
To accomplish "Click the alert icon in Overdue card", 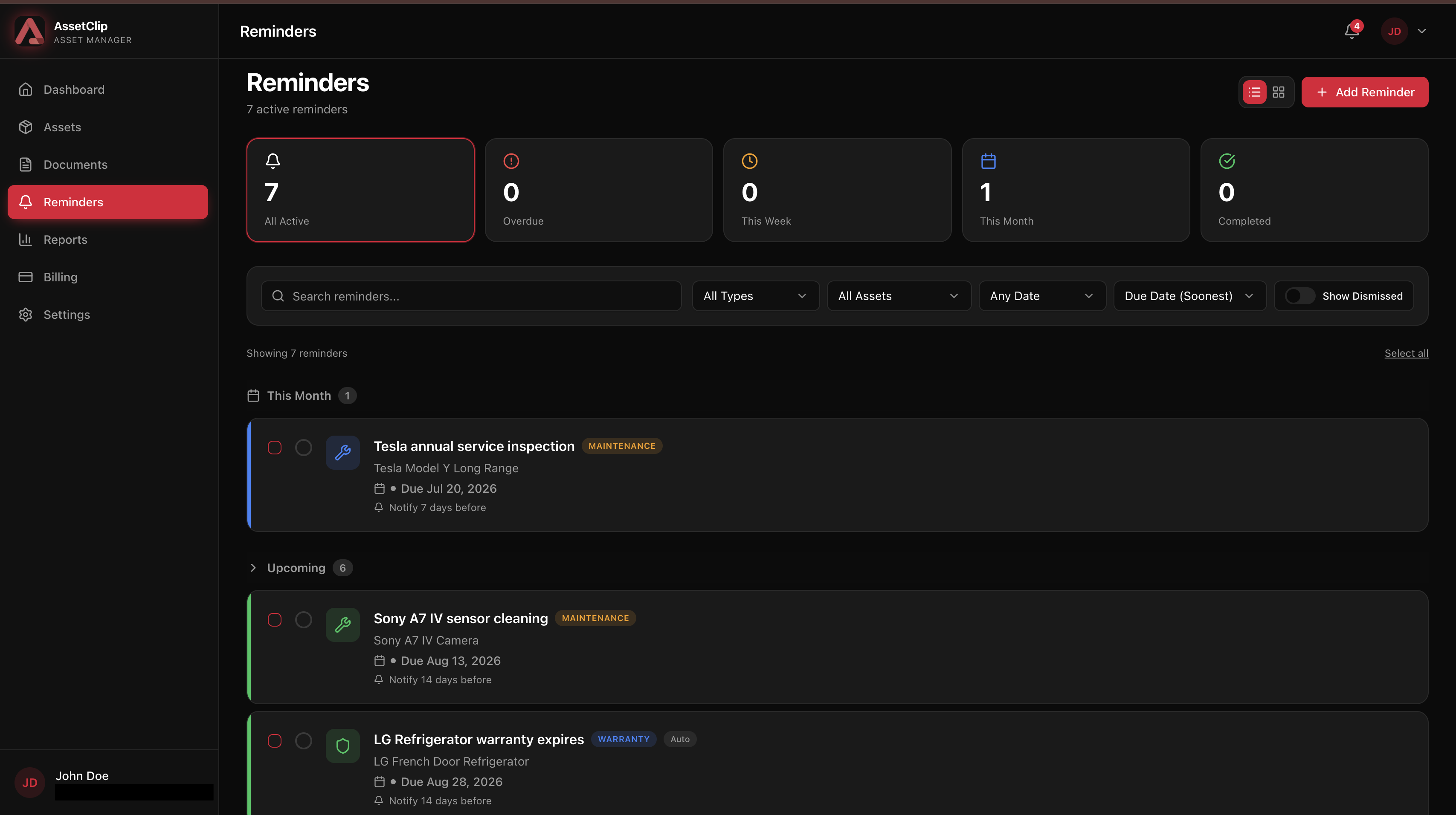I will click(x=511, y=161).
